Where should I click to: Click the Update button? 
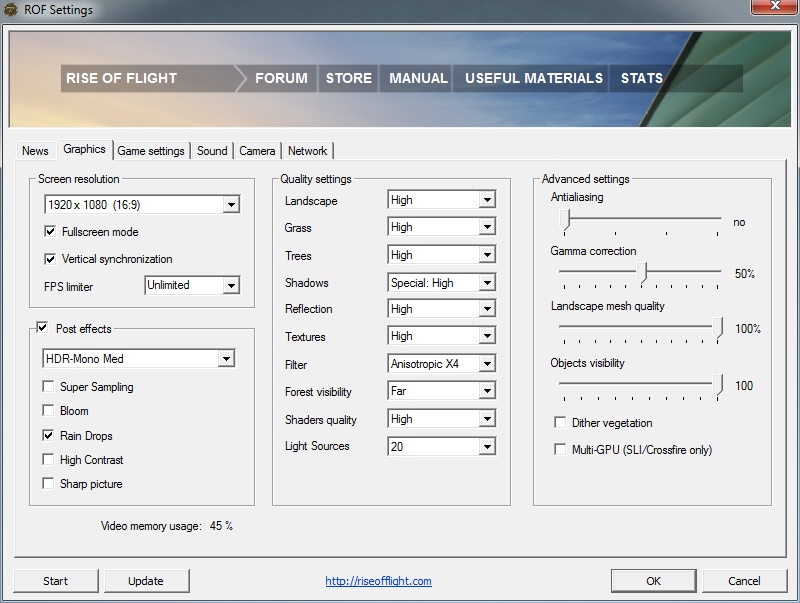pyautogui.click(x=146, y=581)
